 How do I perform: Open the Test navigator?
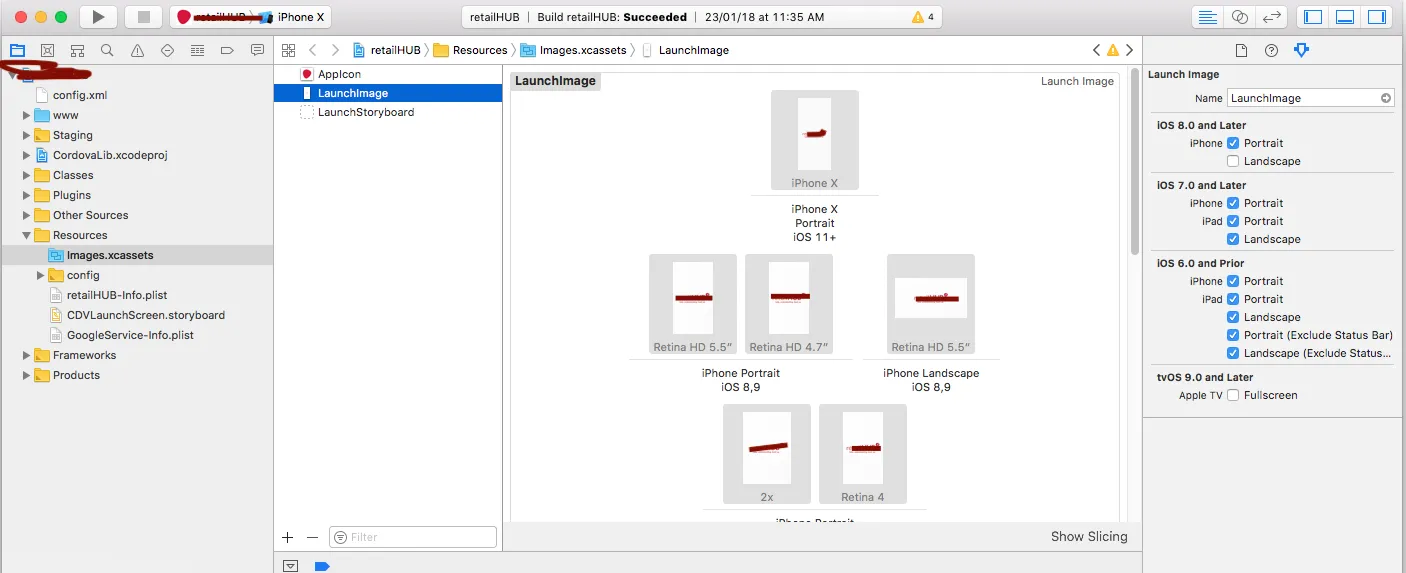[167, 50]
